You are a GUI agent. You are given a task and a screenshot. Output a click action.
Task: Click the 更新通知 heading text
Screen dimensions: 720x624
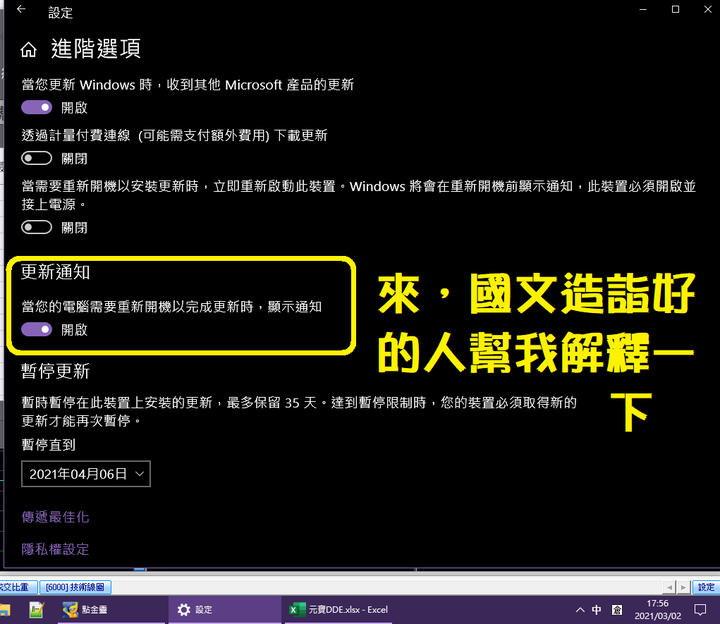(x=55, y=272)
